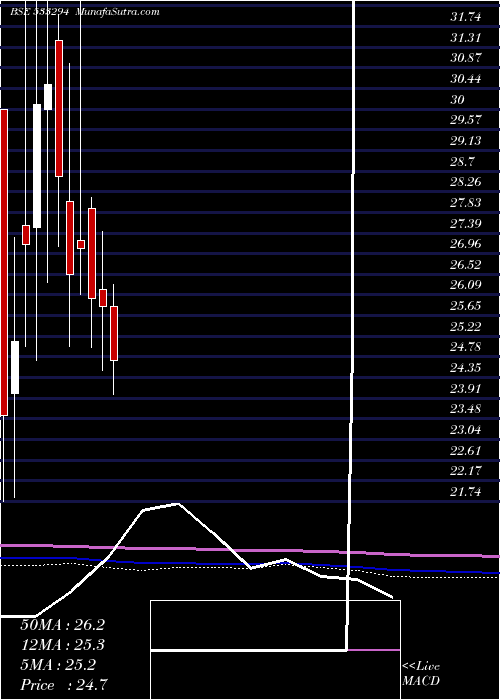Select the 22.61 price level label
The image size is (500, 700).
point(465,451)
